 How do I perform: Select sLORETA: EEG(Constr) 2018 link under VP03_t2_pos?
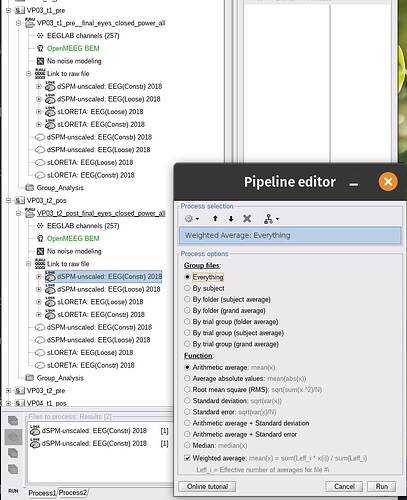[101, 315]
